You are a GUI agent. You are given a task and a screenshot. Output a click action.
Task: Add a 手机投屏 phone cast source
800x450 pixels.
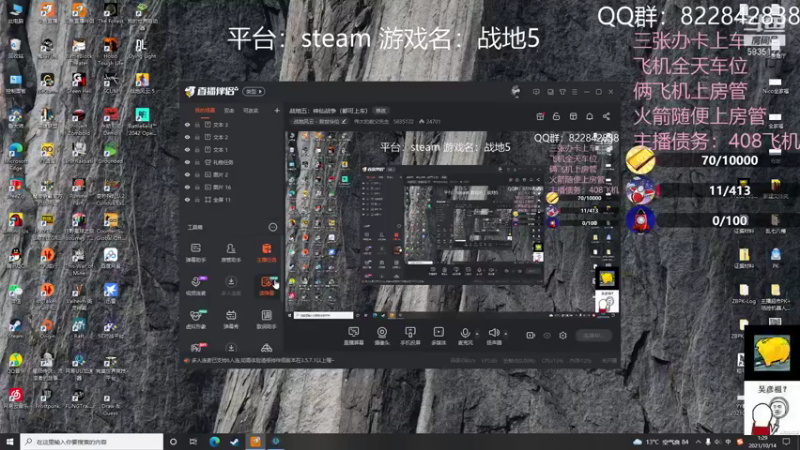click(410, 336)
